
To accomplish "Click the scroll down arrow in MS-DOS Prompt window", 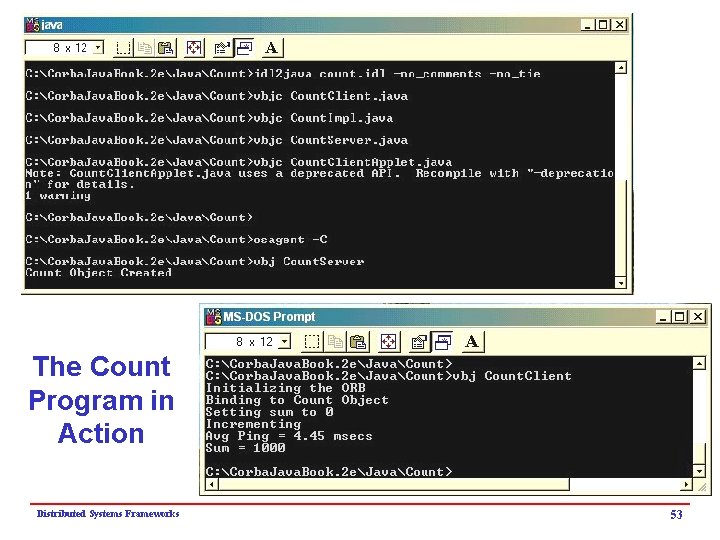I will coord(698,471).
